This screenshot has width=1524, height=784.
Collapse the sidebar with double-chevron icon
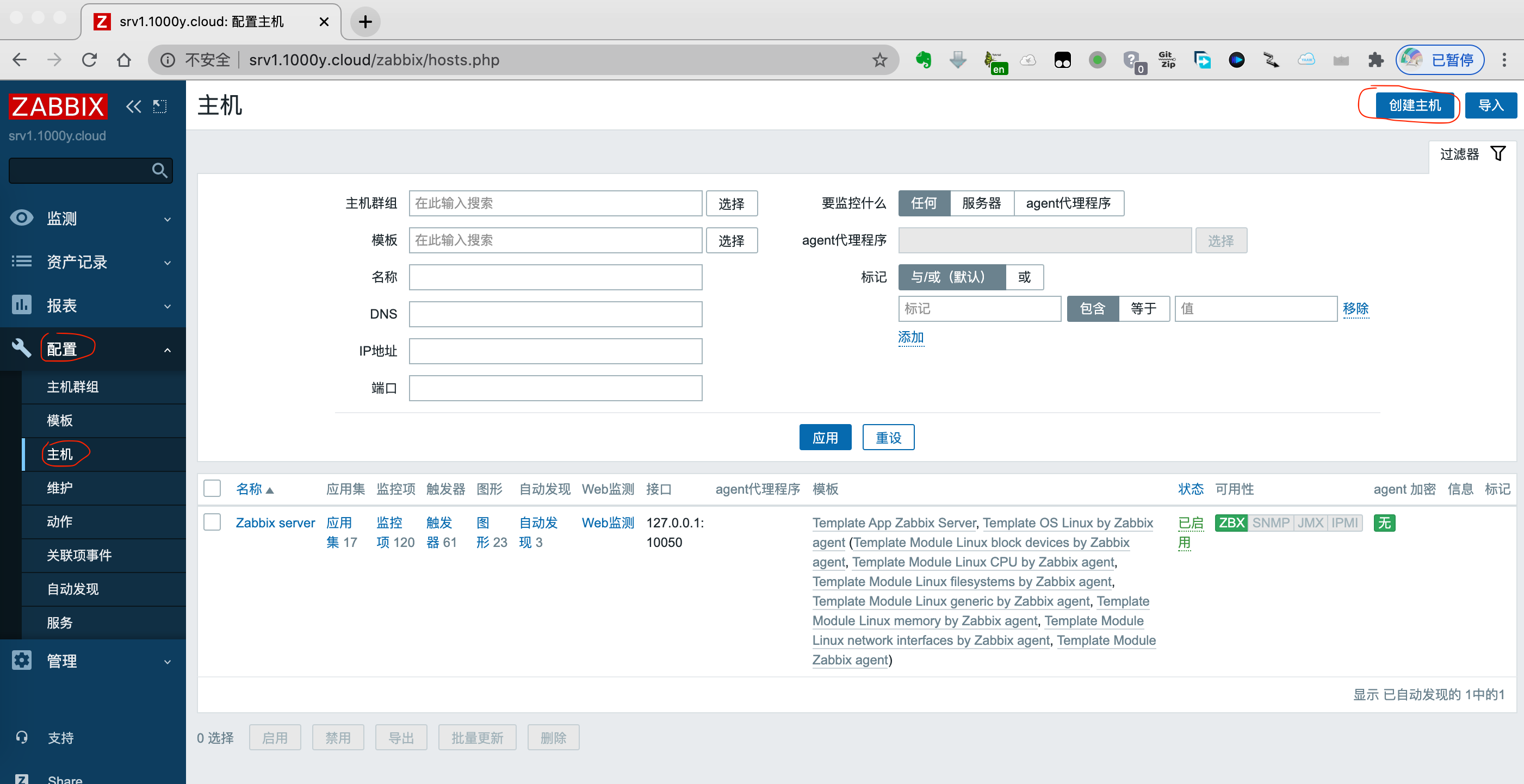134,107
